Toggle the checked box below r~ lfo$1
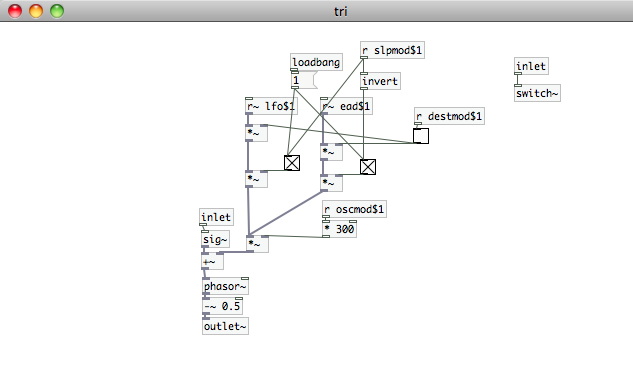Image resolution: width=633 pixels, height=367 pixels. pos(292,163)
